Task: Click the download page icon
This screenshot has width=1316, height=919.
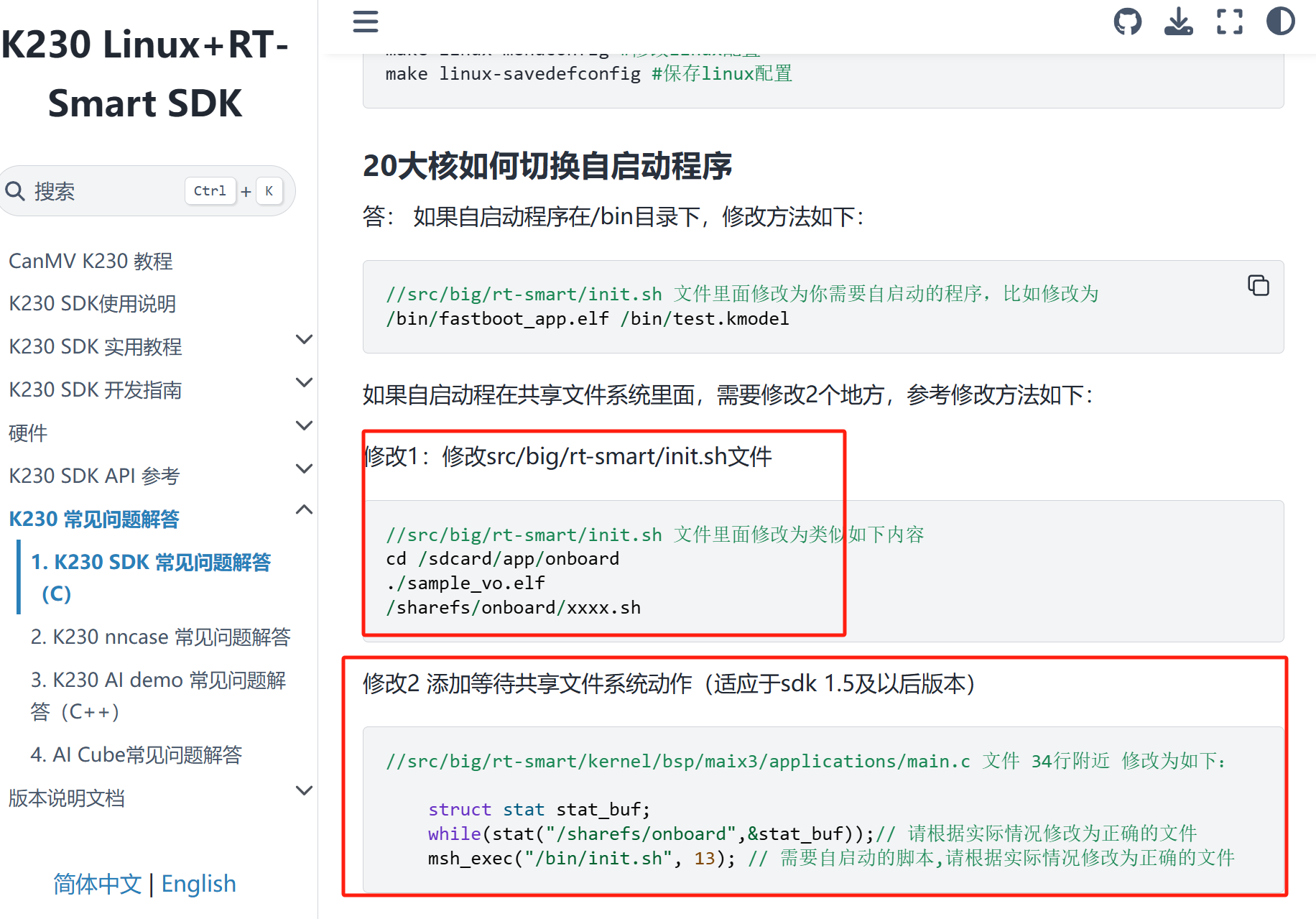Action: [x=1178, y=22]
